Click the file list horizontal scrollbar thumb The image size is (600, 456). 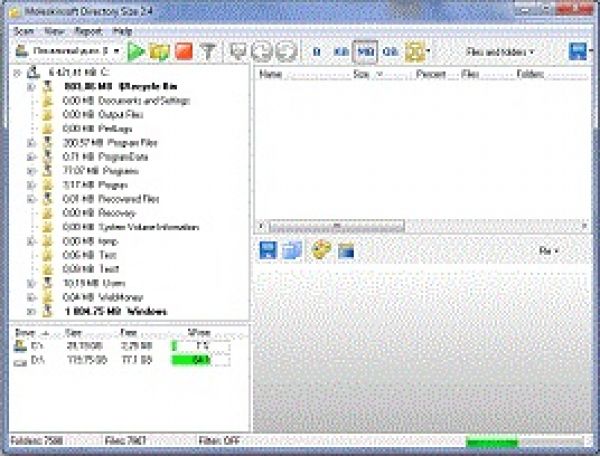pyautogui.click(x=337, y=226)
